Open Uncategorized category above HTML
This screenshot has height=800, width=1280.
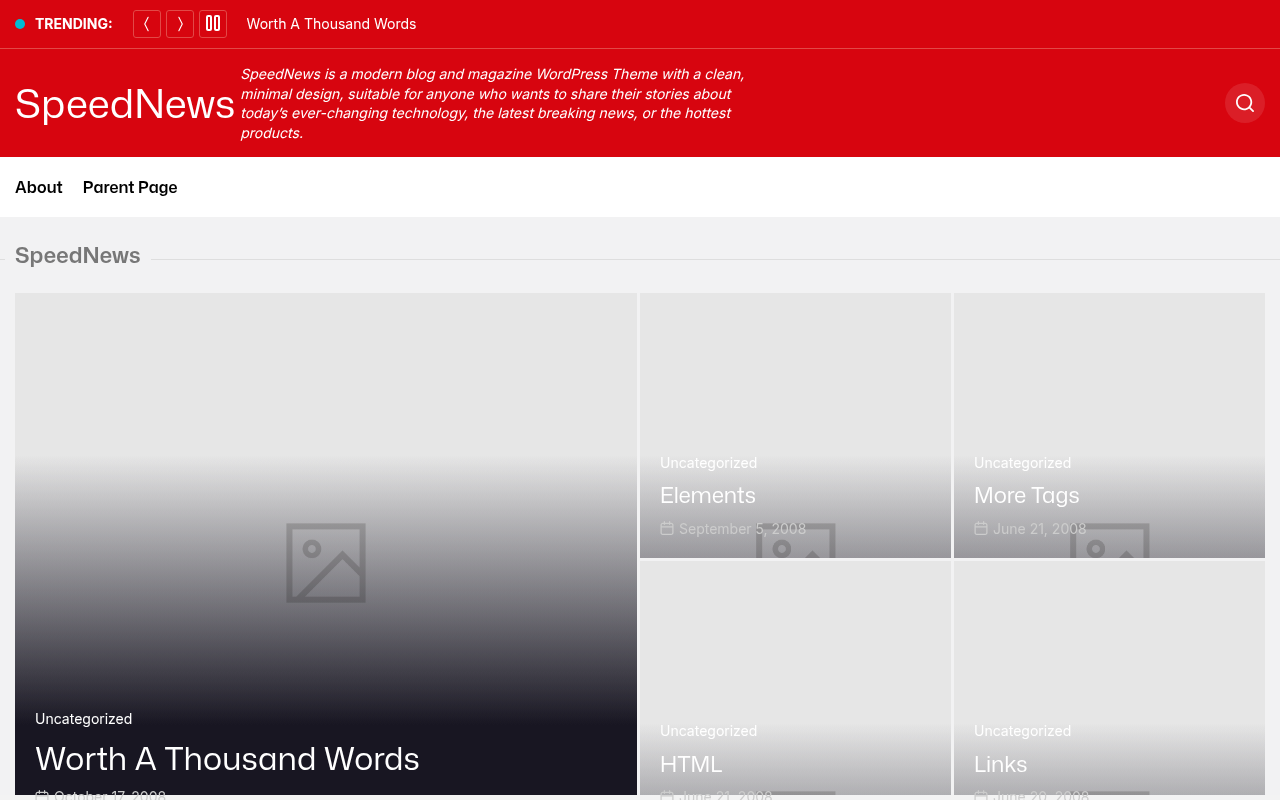708,731
